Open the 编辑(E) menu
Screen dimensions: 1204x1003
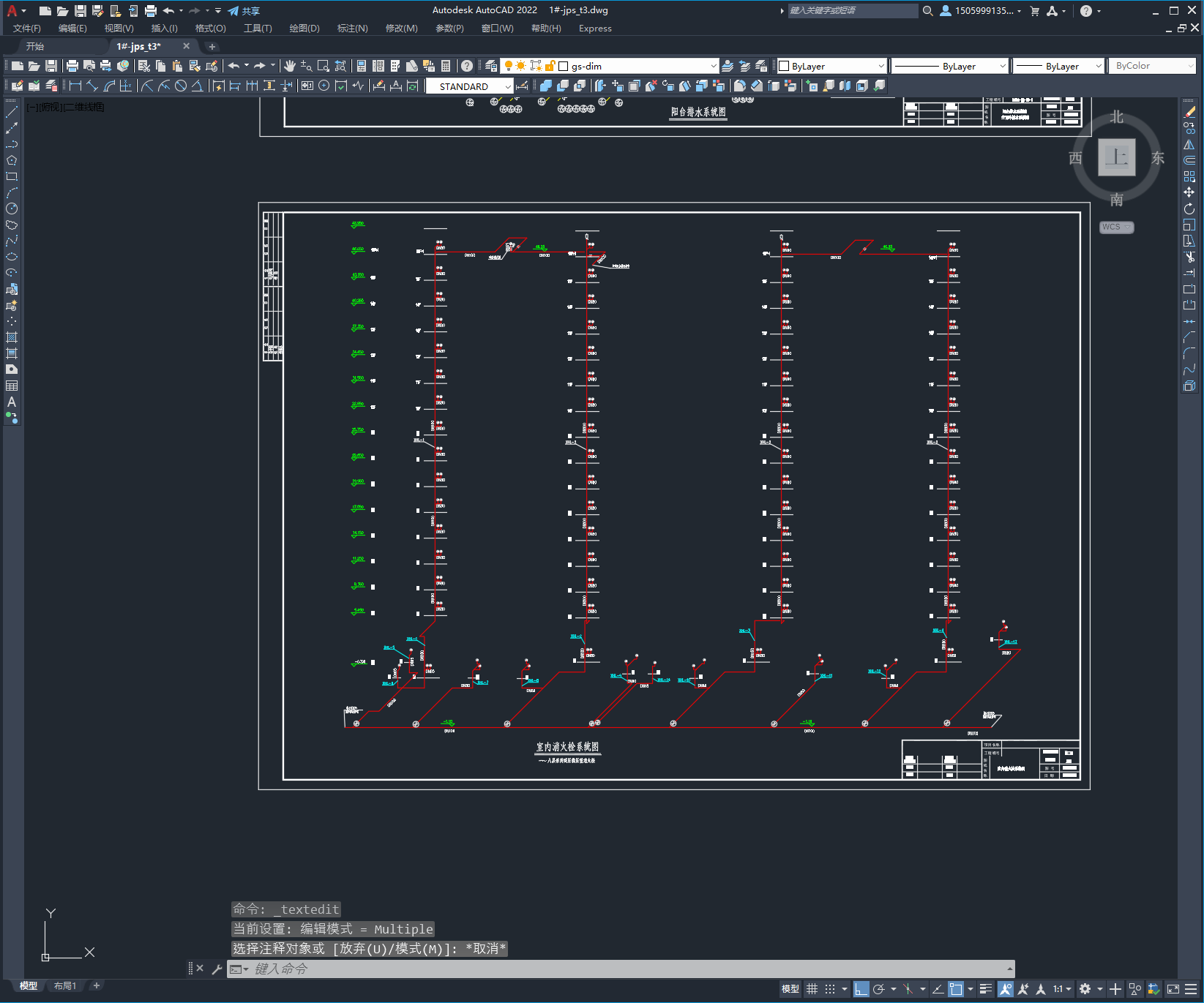point(72,29)
